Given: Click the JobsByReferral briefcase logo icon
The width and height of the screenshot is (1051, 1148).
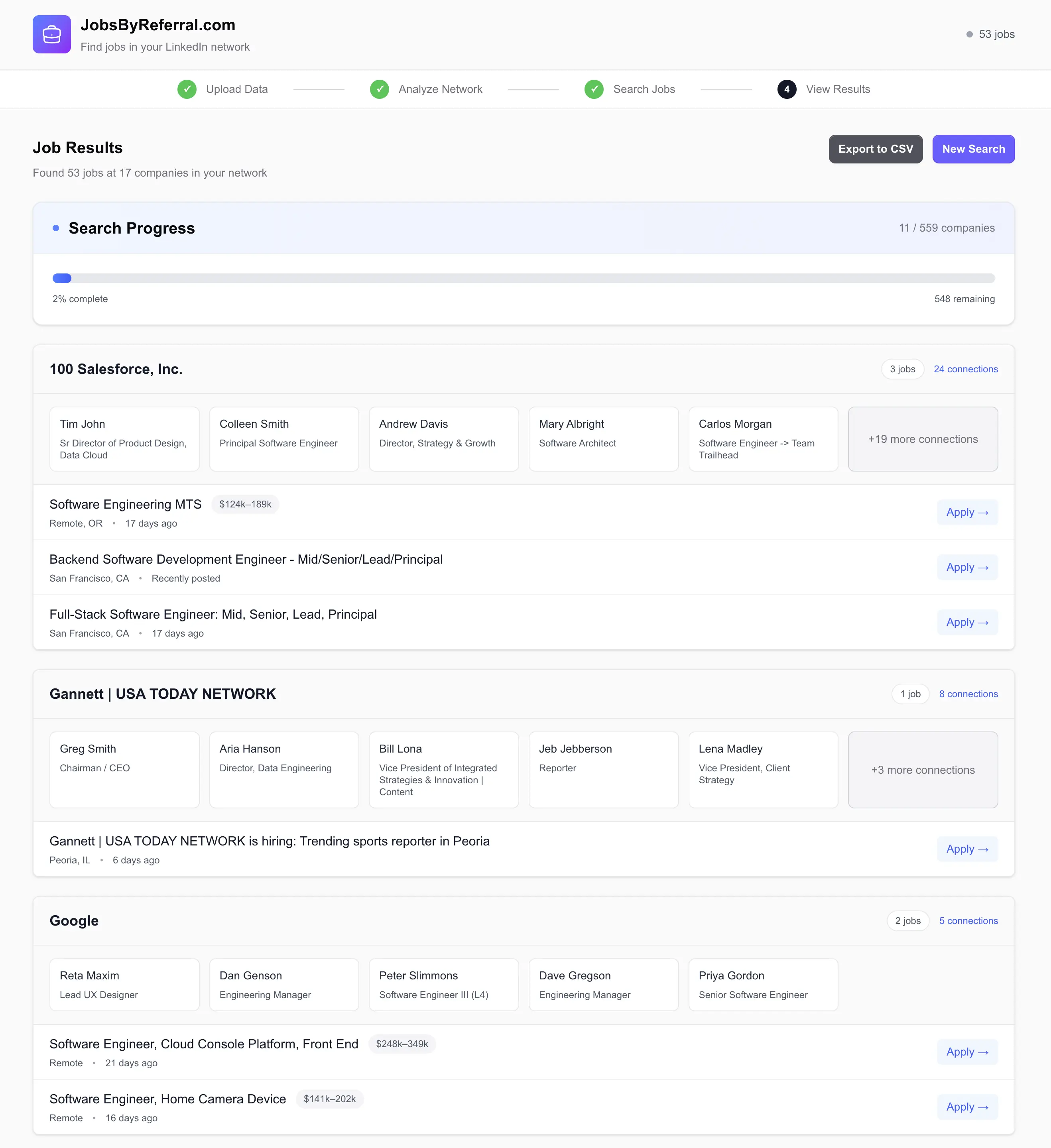Looking at the screenshot, I should tap(52, 34).
